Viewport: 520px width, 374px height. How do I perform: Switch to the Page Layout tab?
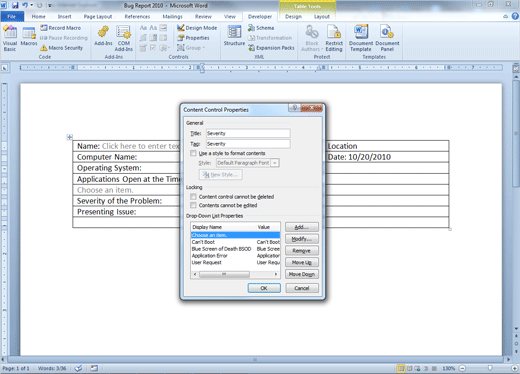pyautogui.click(x=98, y=17)
